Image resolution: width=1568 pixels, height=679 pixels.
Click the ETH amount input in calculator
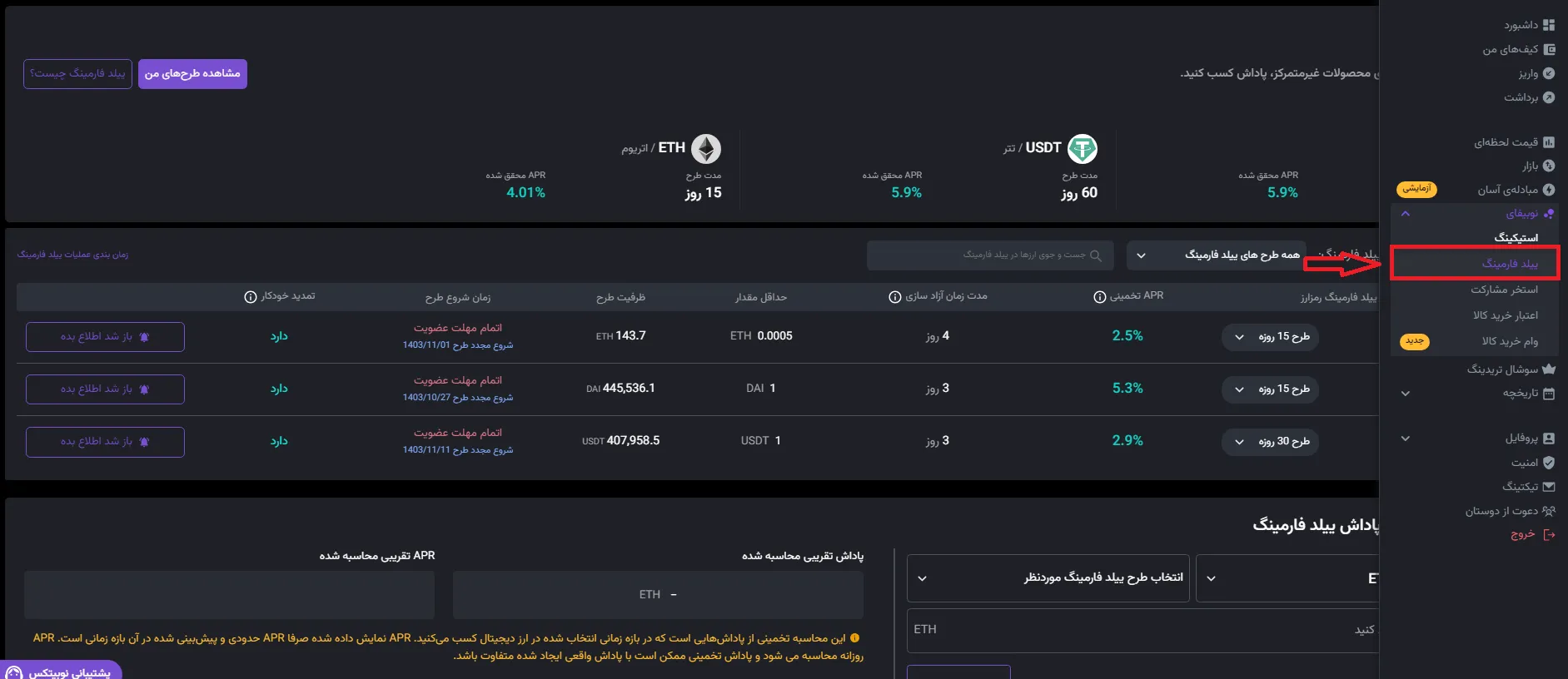(1142, 630)
